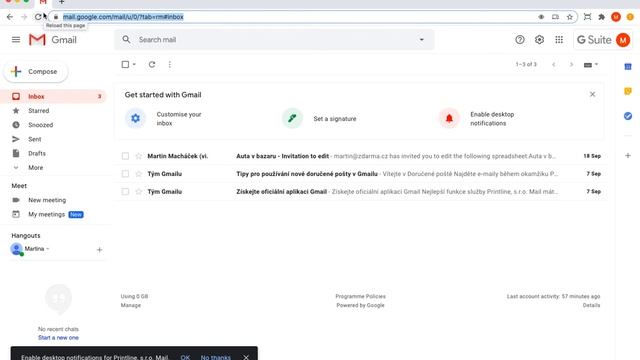The image size is (640, 360).
Task: Click the address bar URL
Action: [x=123, y=17]
